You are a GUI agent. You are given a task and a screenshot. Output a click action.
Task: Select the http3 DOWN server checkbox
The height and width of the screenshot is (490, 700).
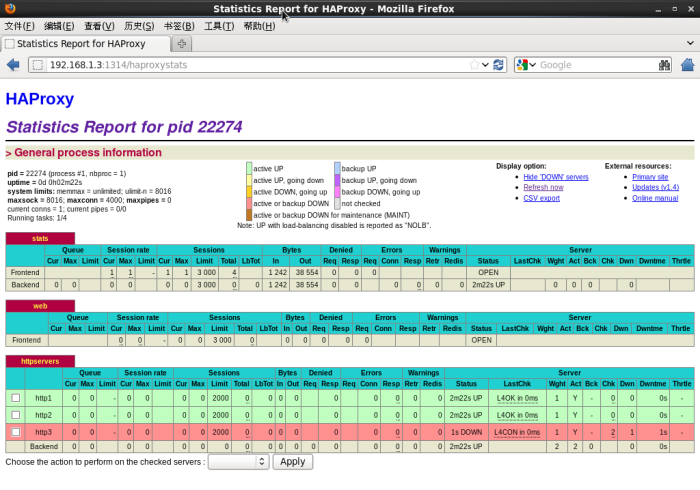(15, 431)
